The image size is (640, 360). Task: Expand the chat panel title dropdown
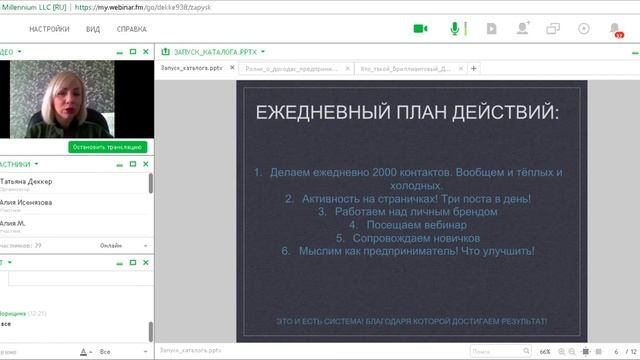pos(10,262)
